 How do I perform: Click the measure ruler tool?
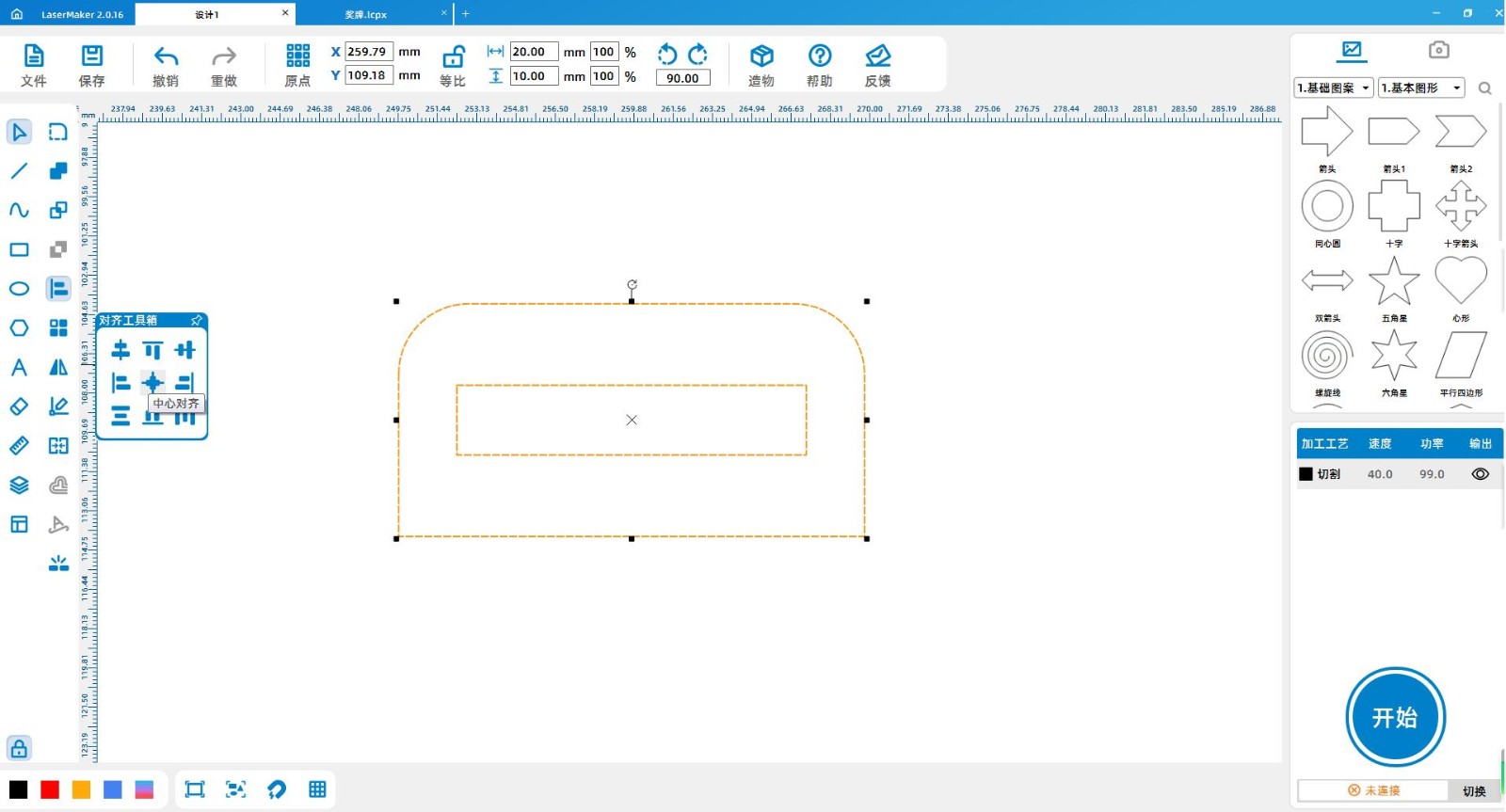tap(19, 445)
